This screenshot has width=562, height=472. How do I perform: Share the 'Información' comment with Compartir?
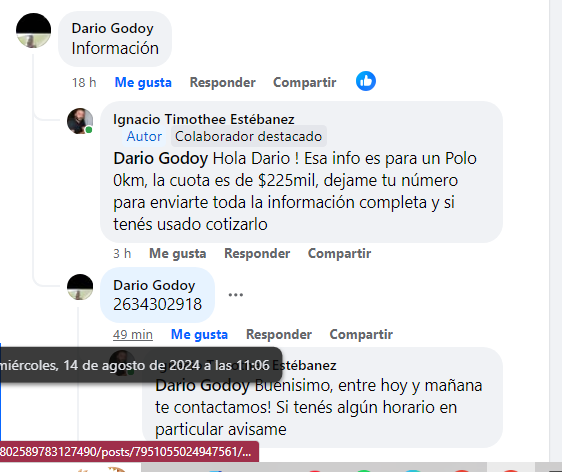(305, 82)
